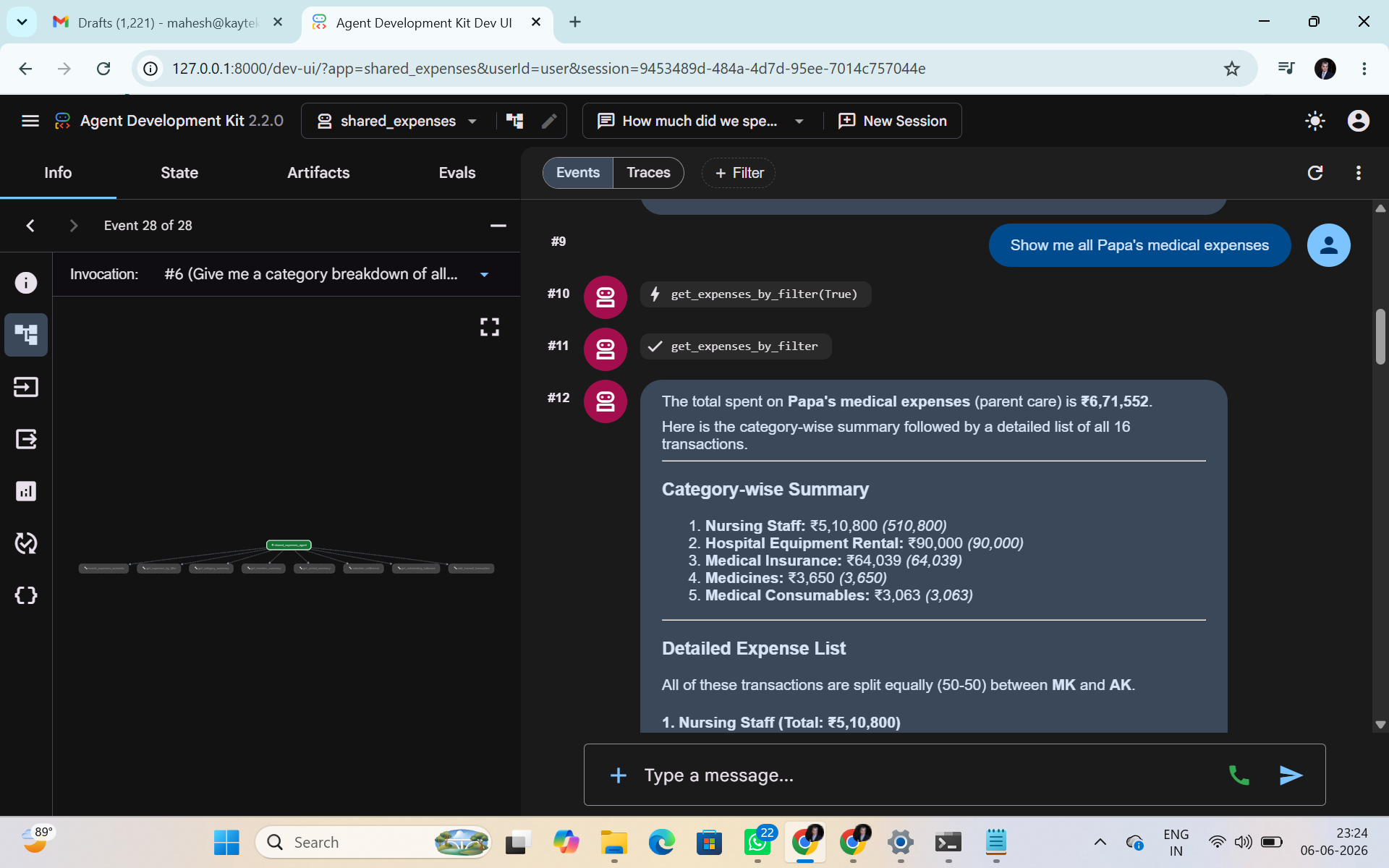Open the Artifacts tab

click(x=318, y=173)
